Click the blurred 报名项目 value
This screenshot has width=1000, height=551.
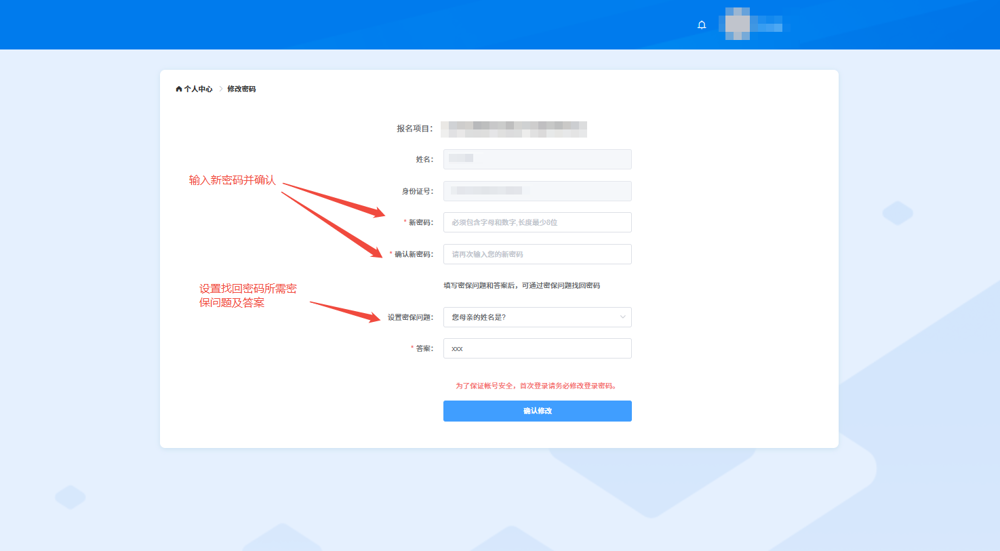click(514, 129)
